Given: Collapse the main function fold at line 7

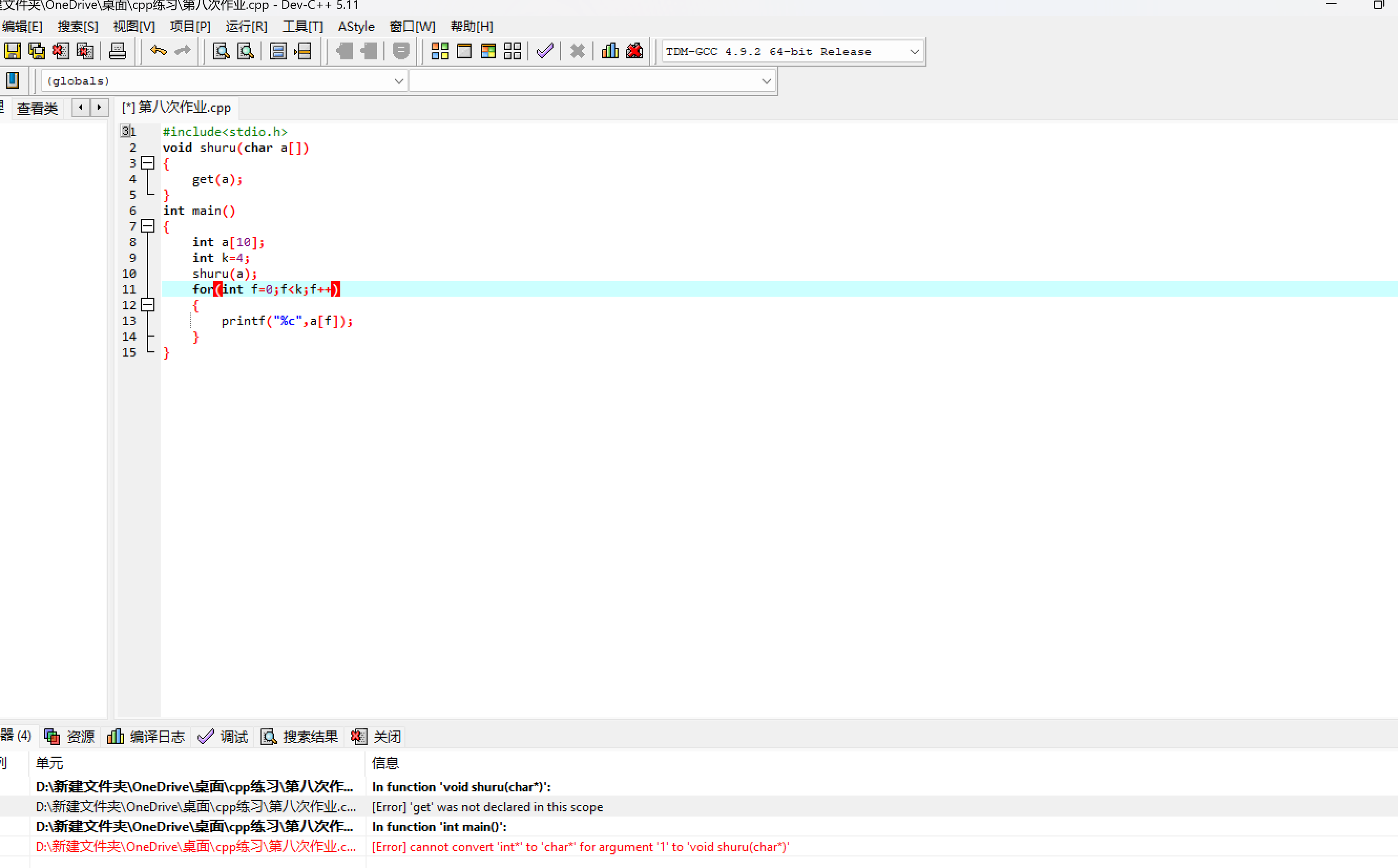Looking at the screenshot, I should click(x=148, y=226).
